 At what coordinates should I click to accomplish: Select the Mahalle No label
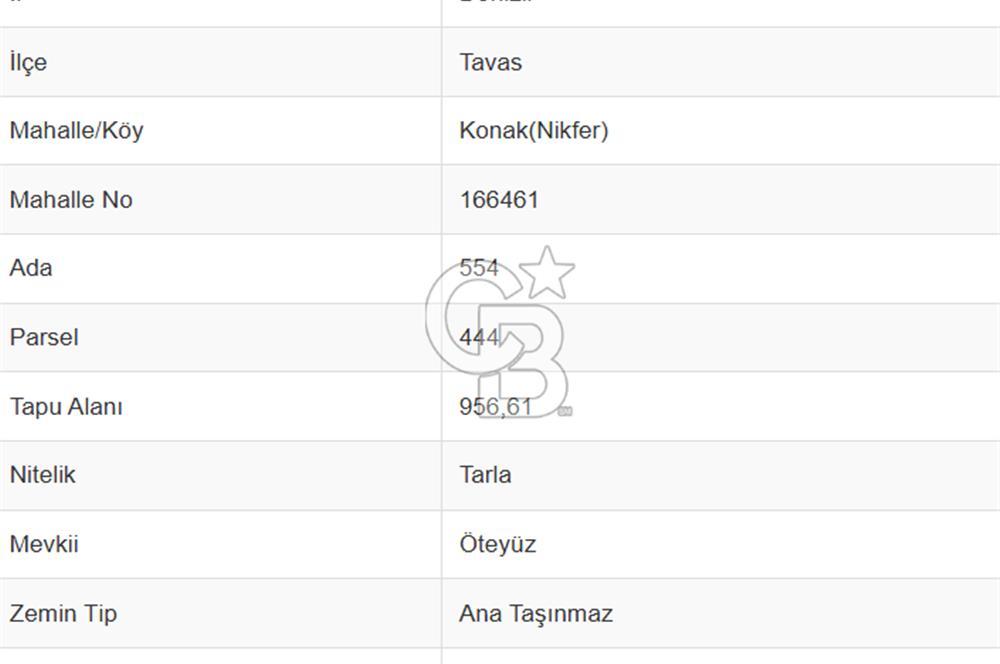click(x=71, y=200)
